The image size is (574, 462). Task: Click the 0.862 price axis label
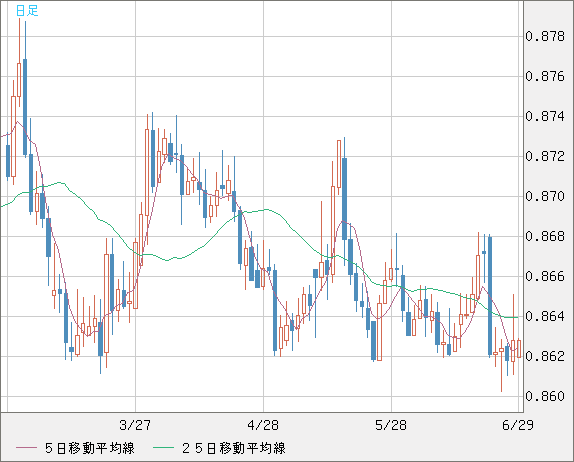[x=545, y=356]
